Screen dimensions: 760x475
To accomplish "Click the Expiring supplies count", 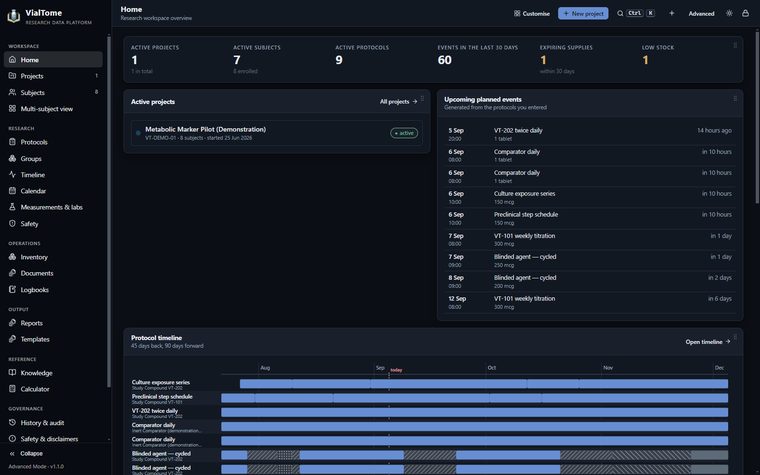I will pyautogui.click(x=543, y=60).
